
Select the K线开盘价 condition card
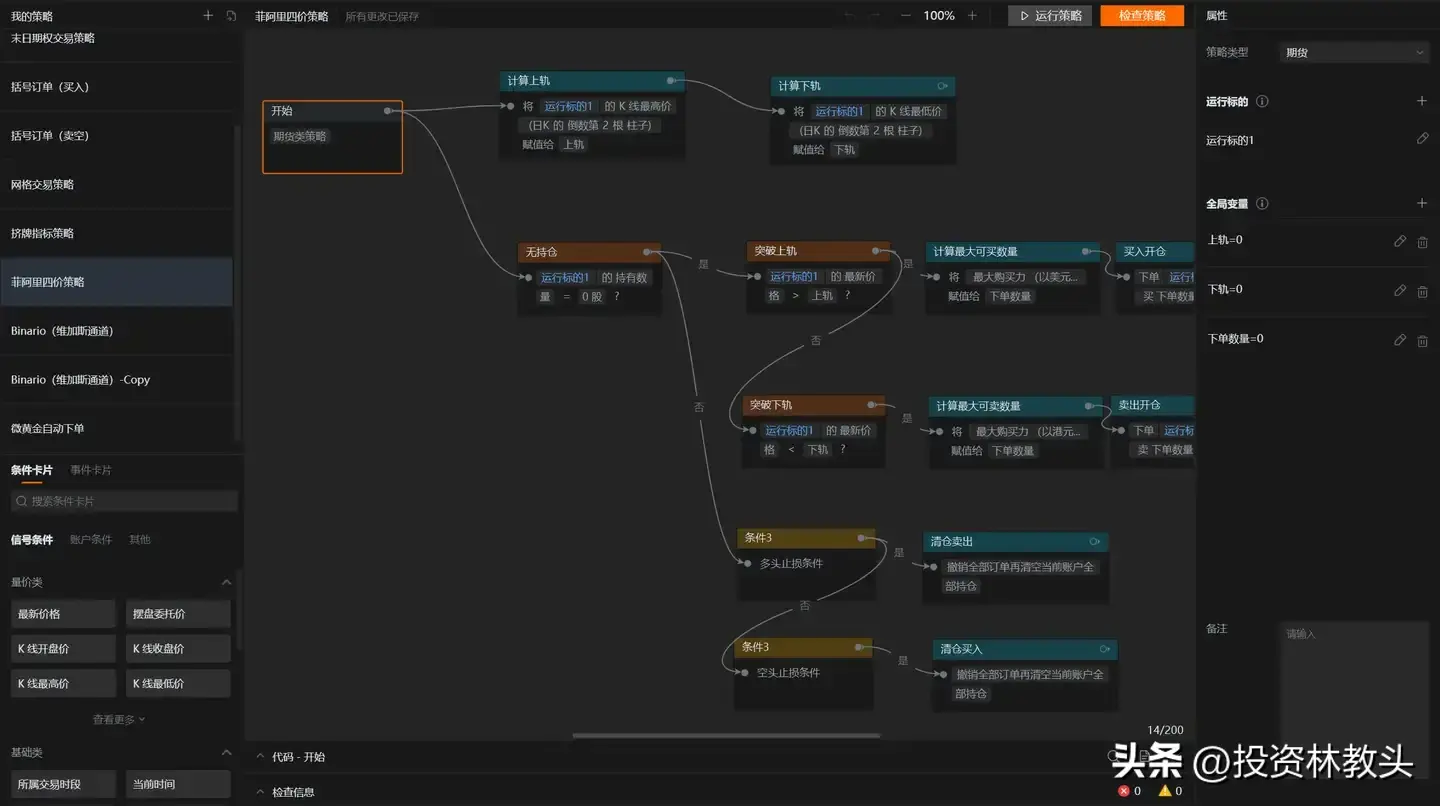(x=64, y=649)
